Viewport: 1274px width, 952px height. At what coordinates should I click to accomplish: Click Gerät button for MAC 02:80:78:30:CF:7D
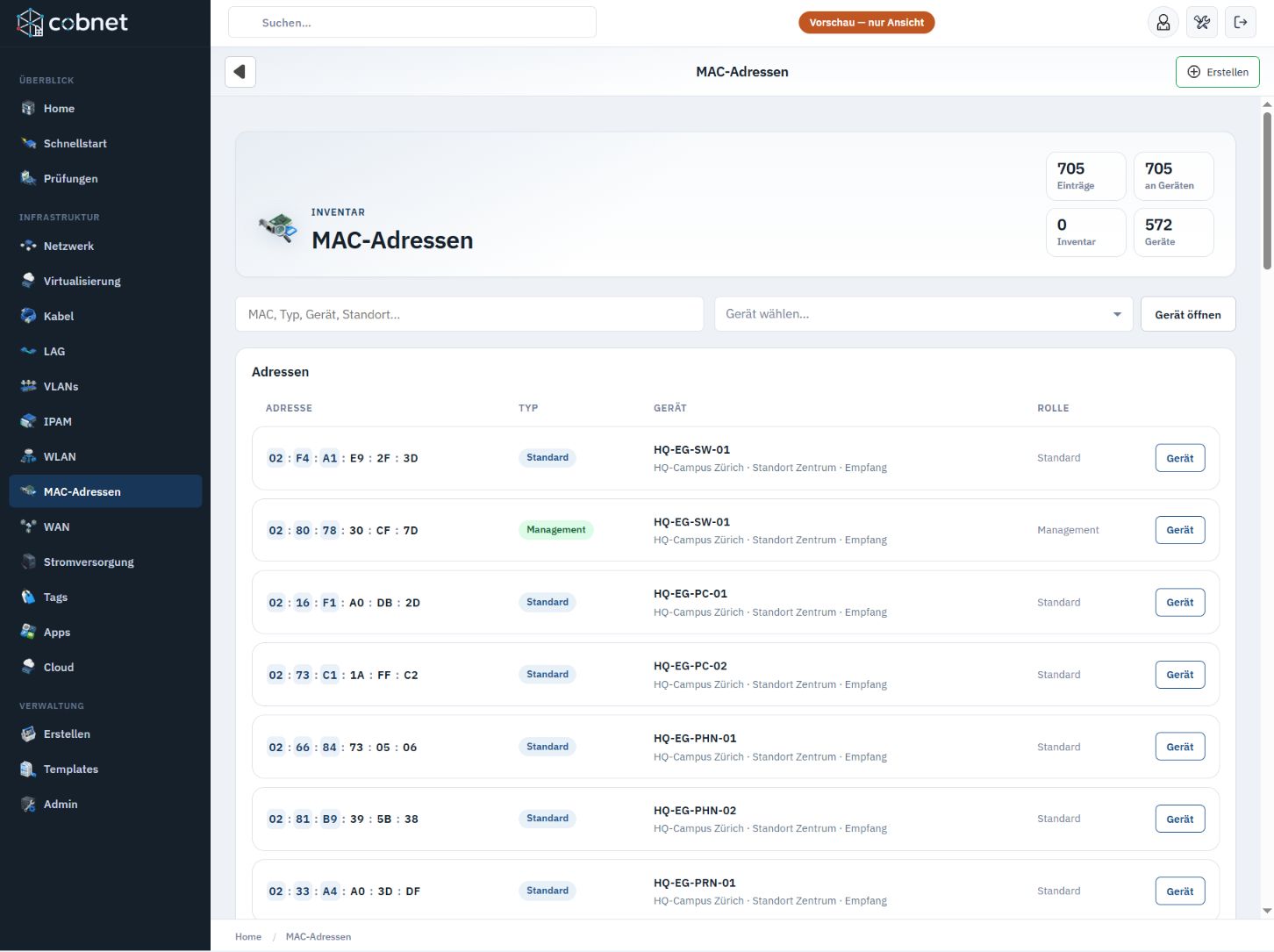[1180, 530]
